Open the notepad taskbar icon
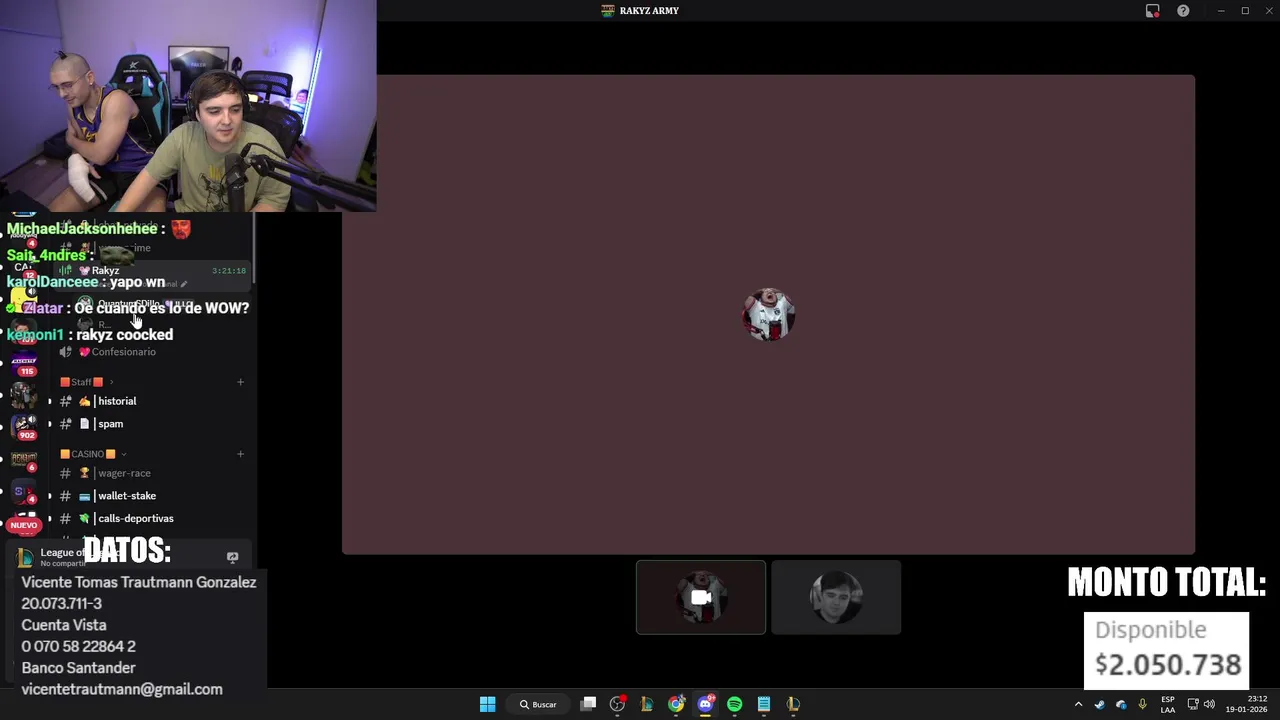 [x=764, y=704]
